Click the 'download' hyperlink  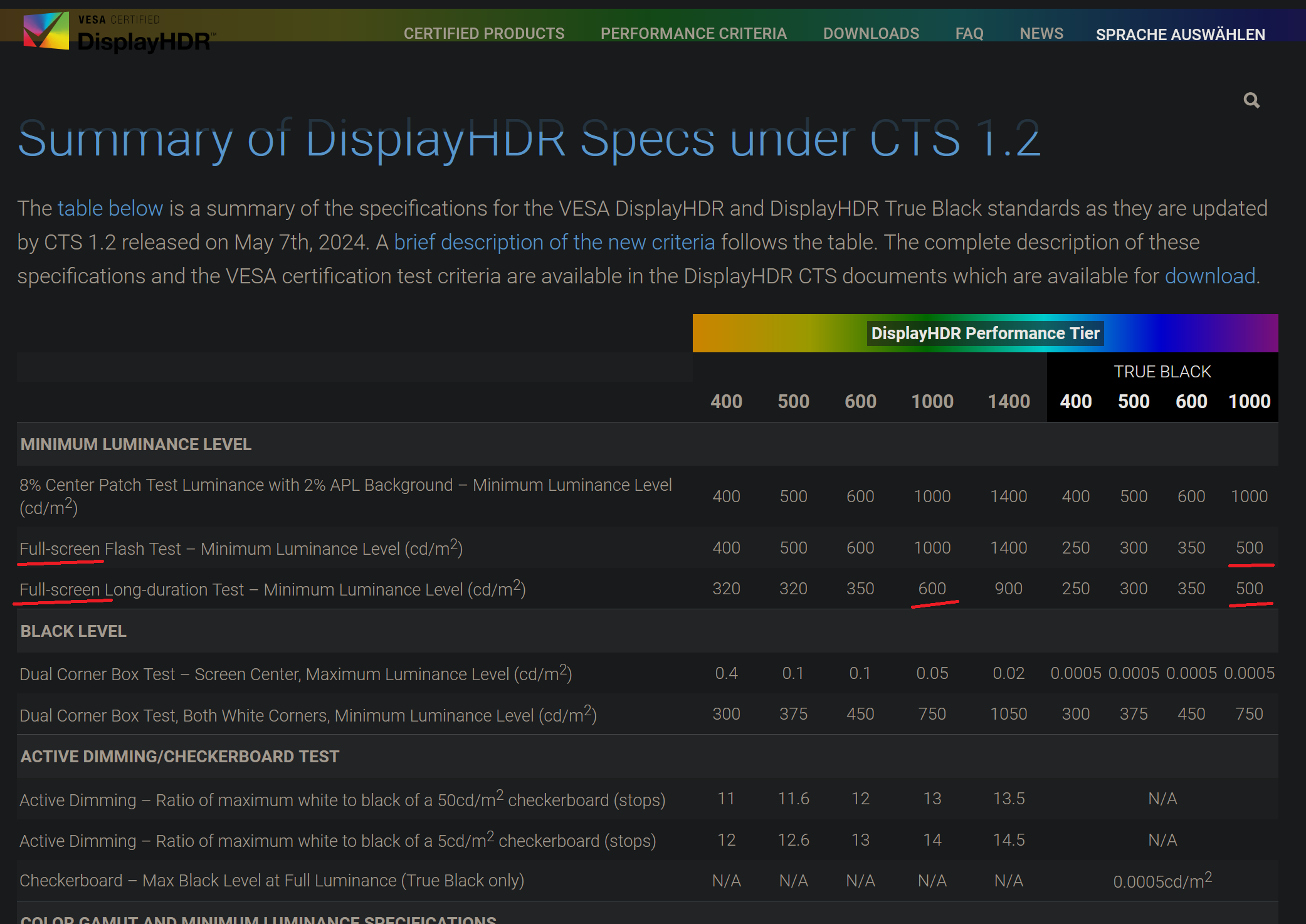coord(1209,276)
